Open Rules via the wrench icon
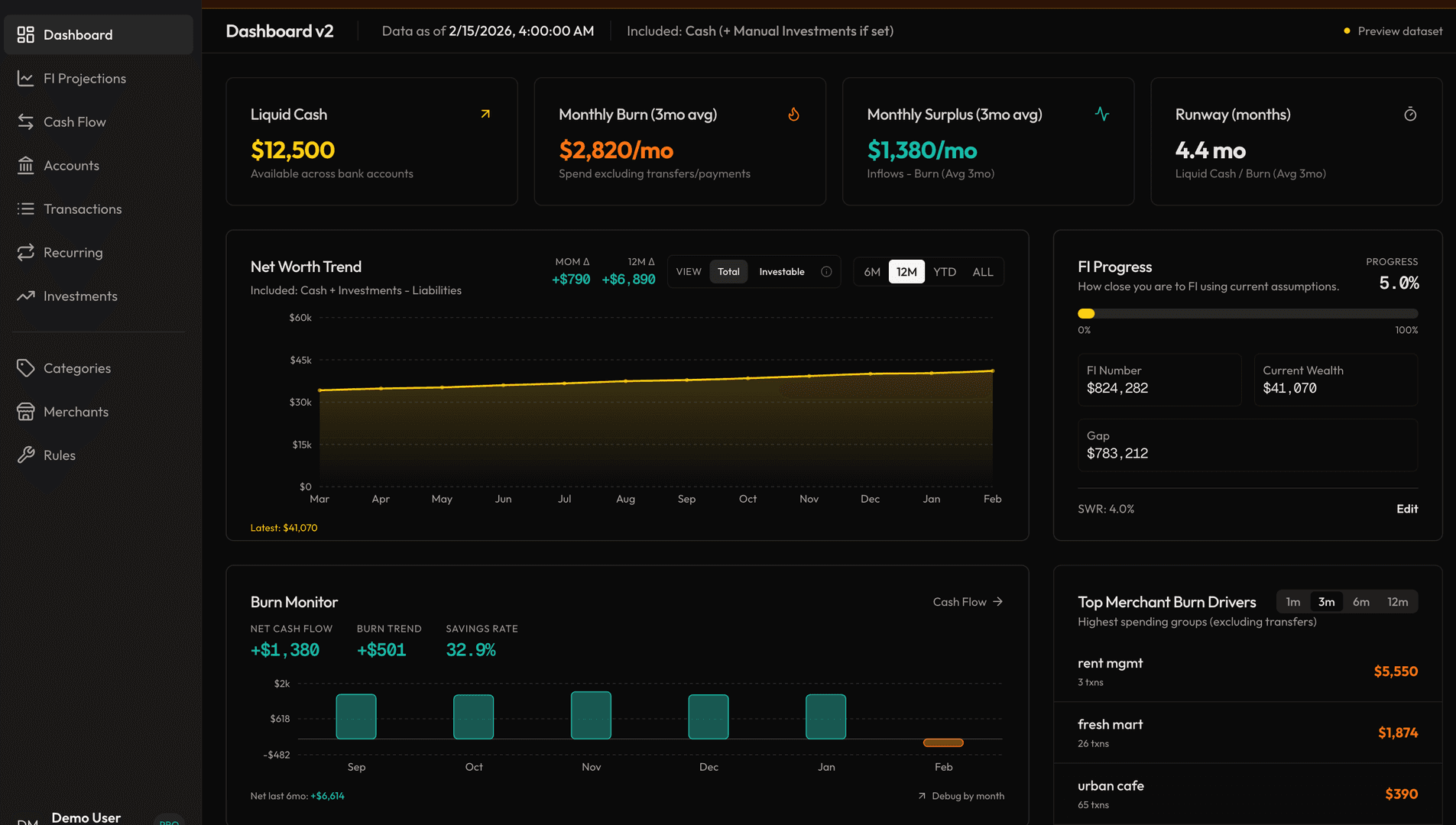1456x825 pixels. pyautogui.click(x=25, y=455)
